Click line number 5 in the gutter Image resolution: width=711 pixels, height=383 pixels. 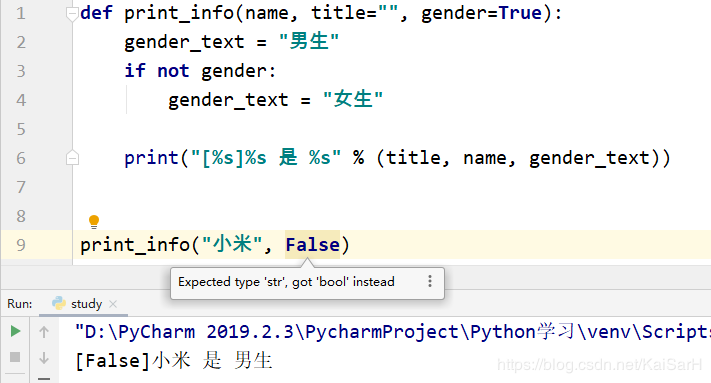tap(21, 129)
